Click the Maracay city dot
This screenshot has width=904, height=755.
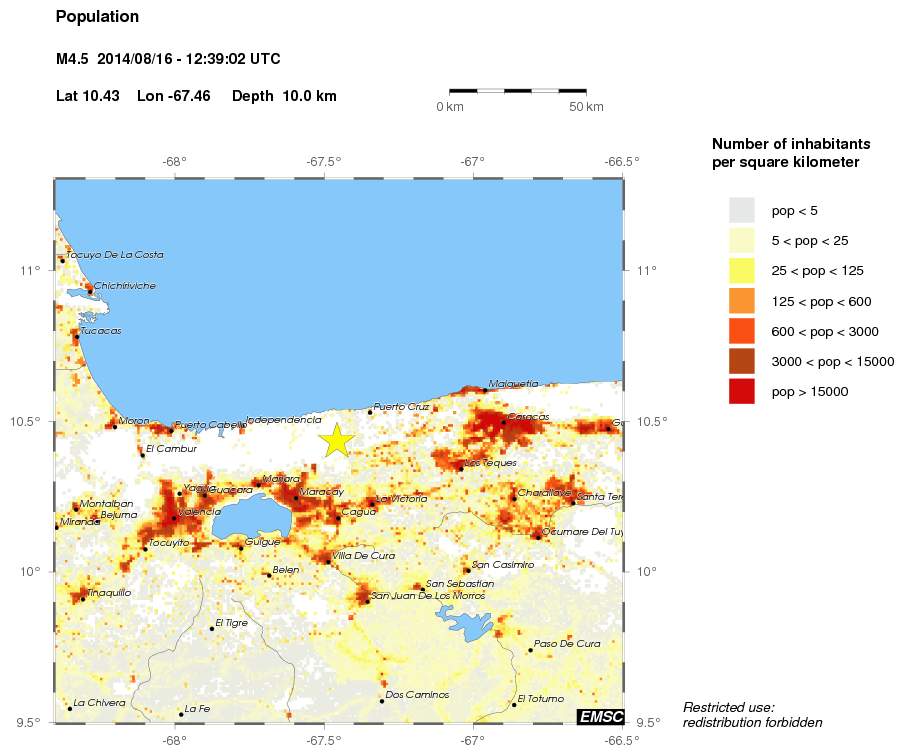[297, 500]
